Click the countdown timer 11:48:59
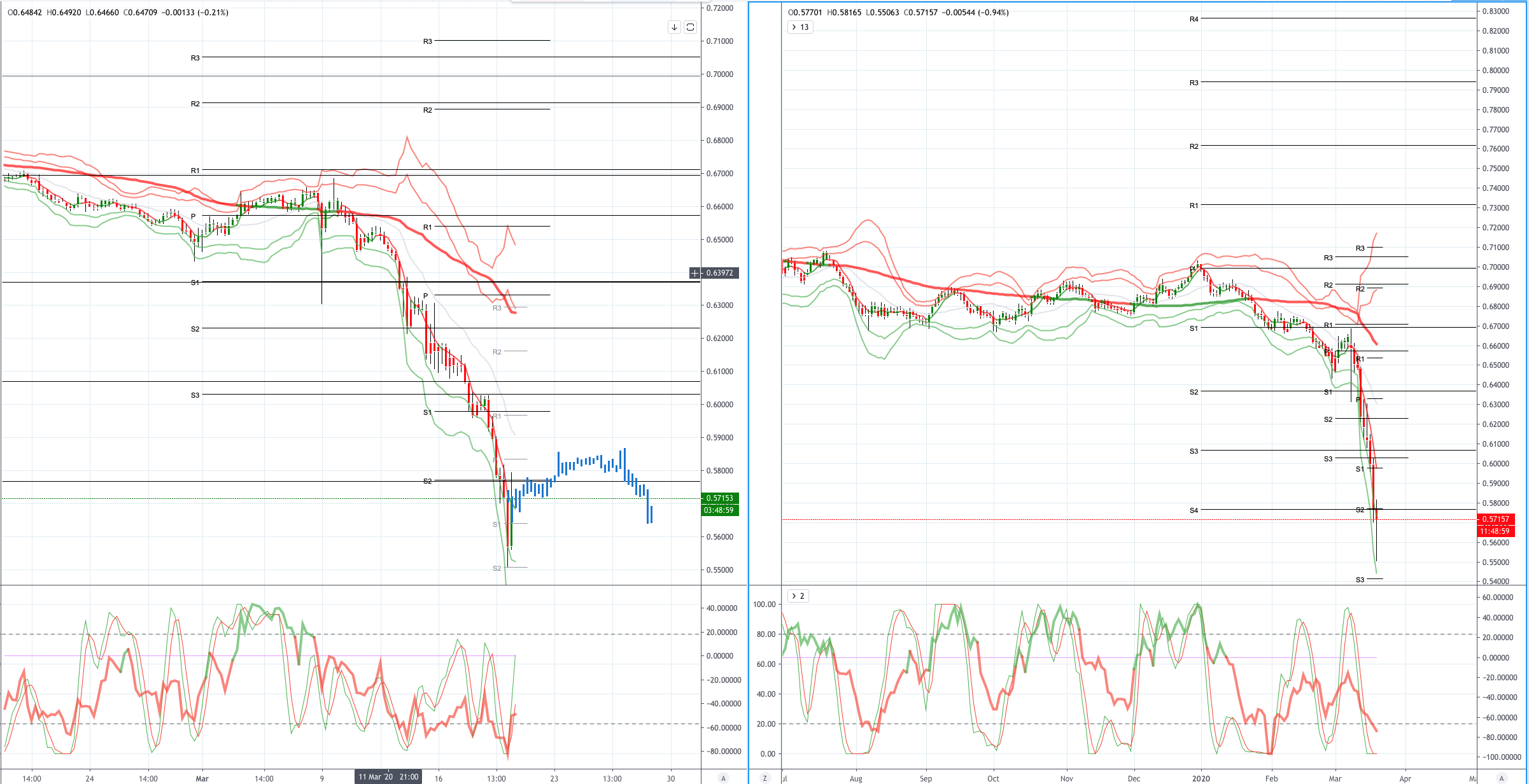Screen dimensions: 1529x784 click(1495, 531)
